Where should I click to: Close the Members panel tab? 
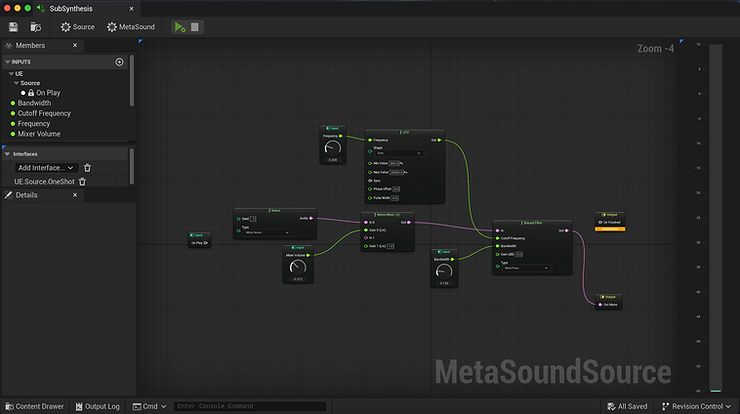[75, 45]
